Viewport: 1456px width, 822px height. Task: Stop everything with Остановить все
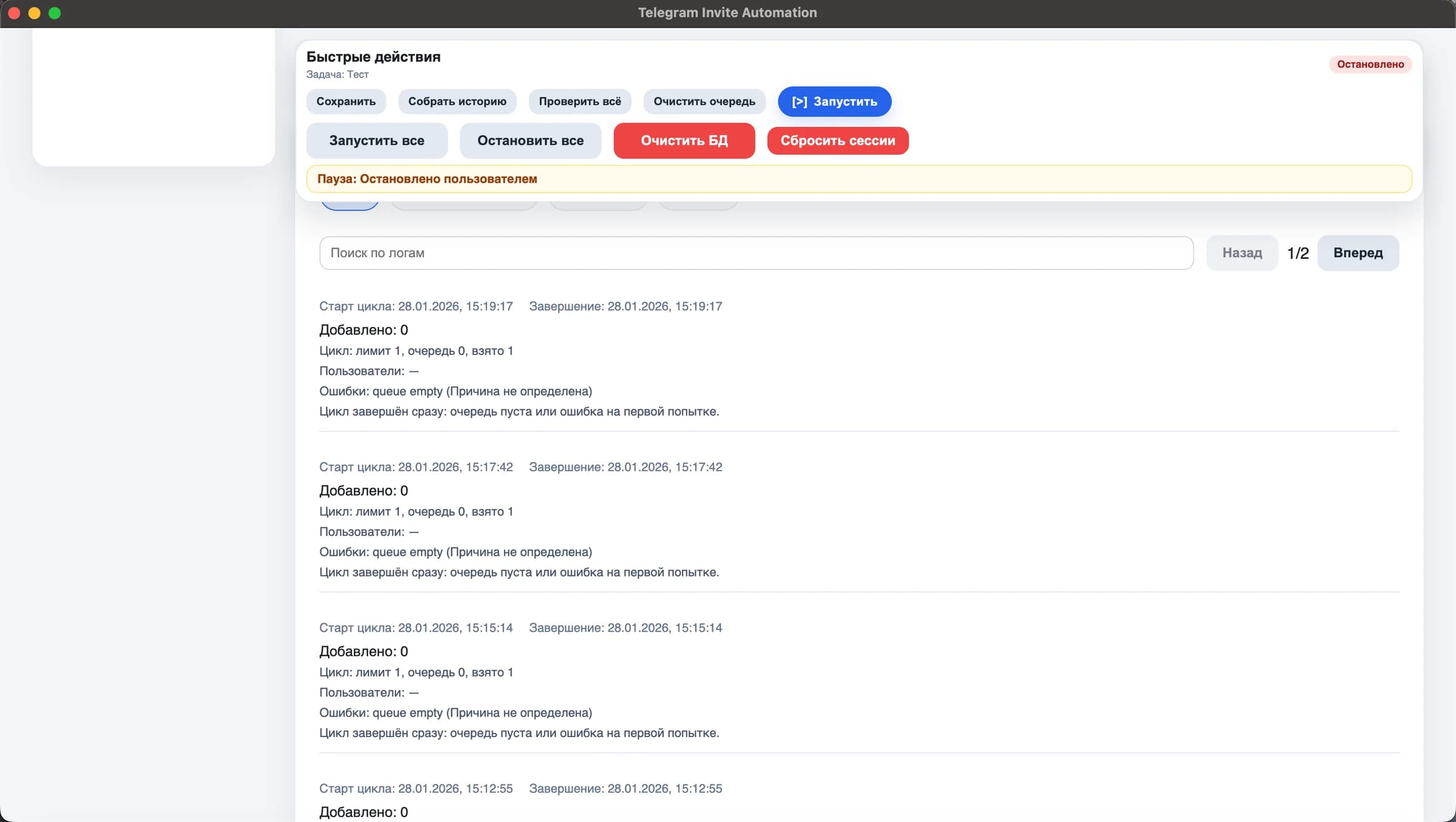coord(530,141)
